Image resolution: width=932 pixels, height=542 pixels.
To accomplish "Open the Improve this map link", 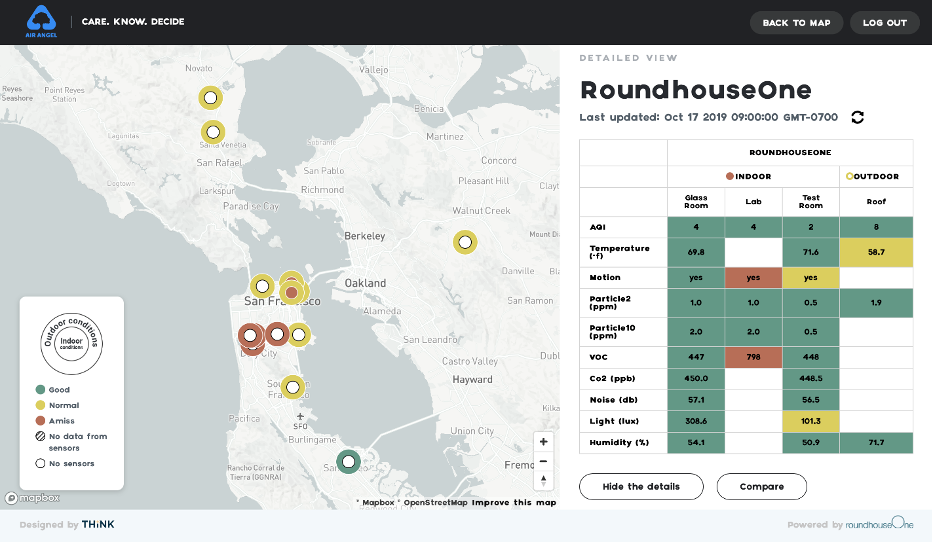I will [x=514, y=502].
